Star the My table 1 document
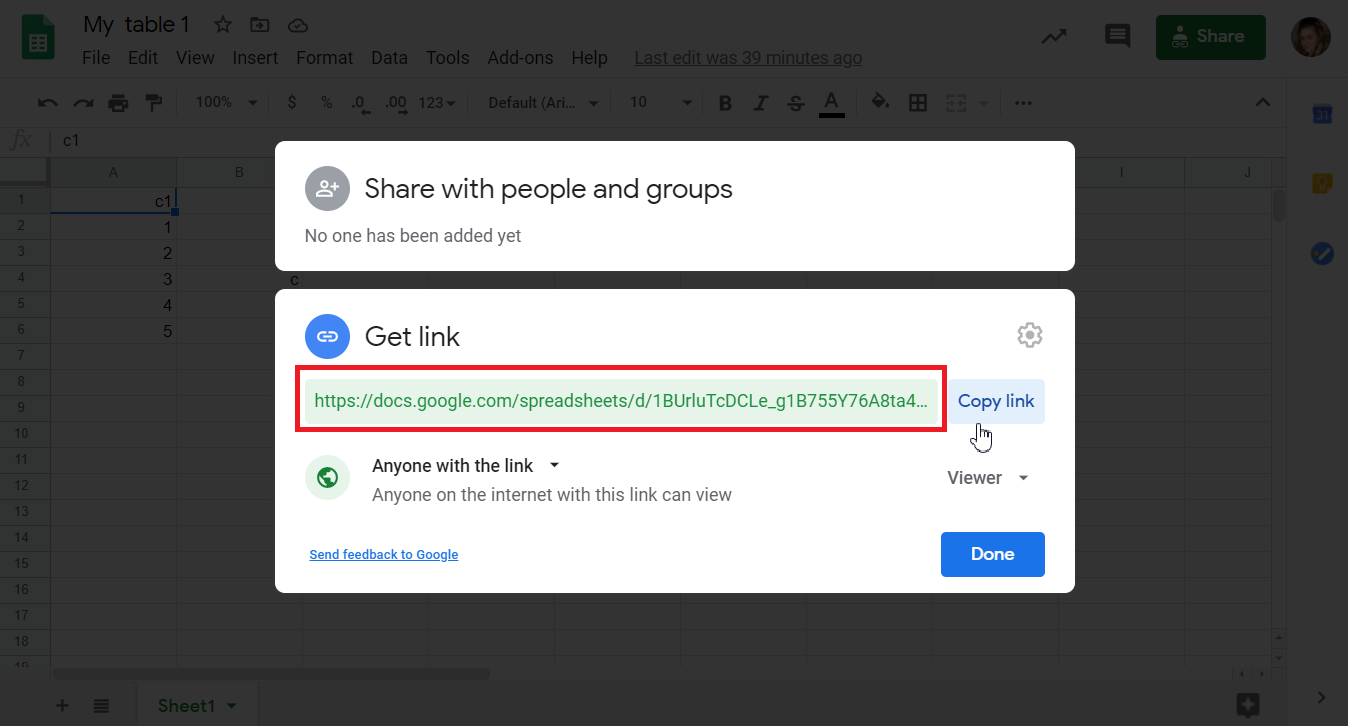 pos(223,25)
